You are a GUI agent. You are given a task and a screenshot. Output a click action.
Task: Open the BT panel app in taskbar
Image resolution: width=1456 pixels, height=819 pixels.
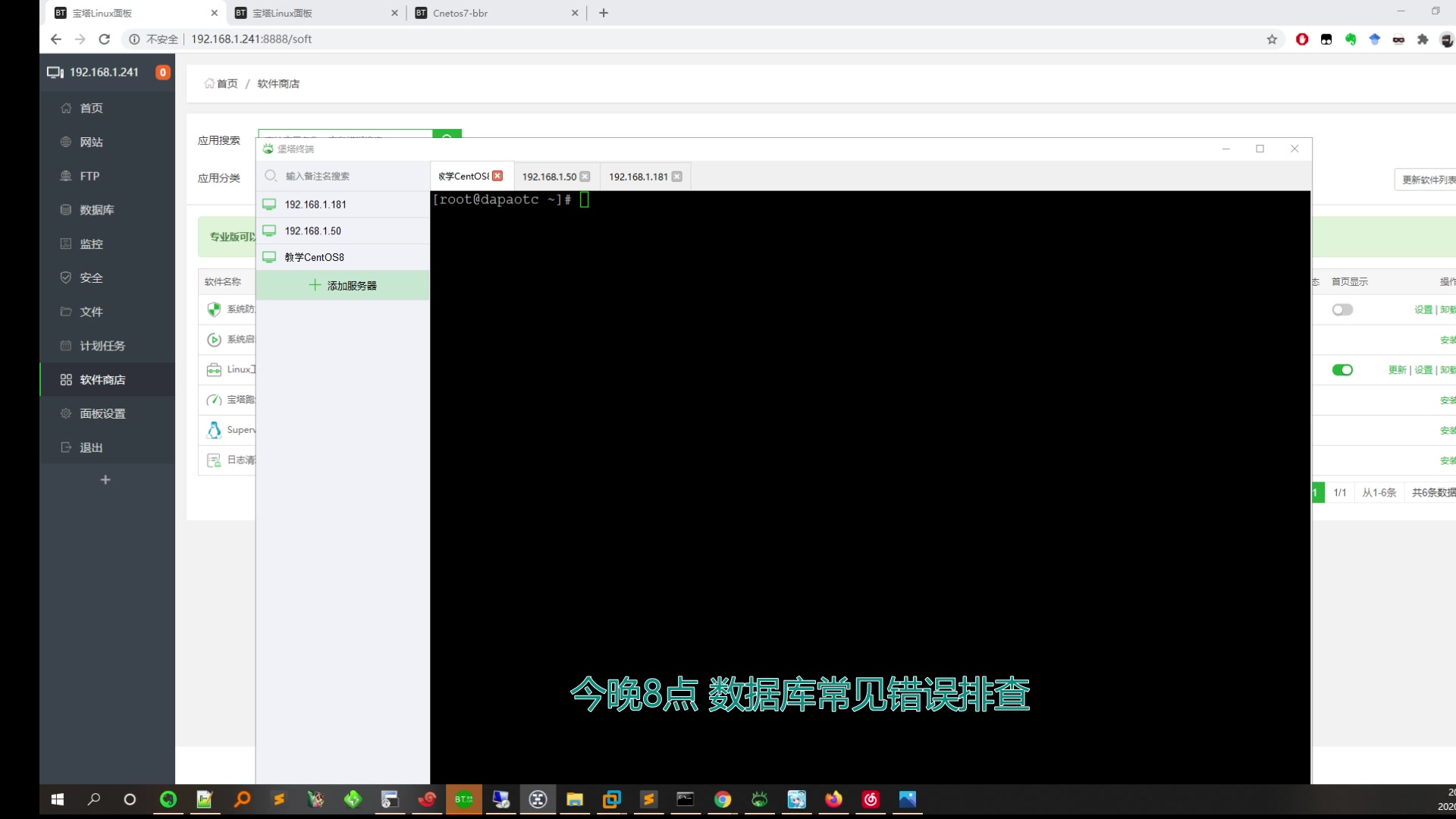coord(463,799)
